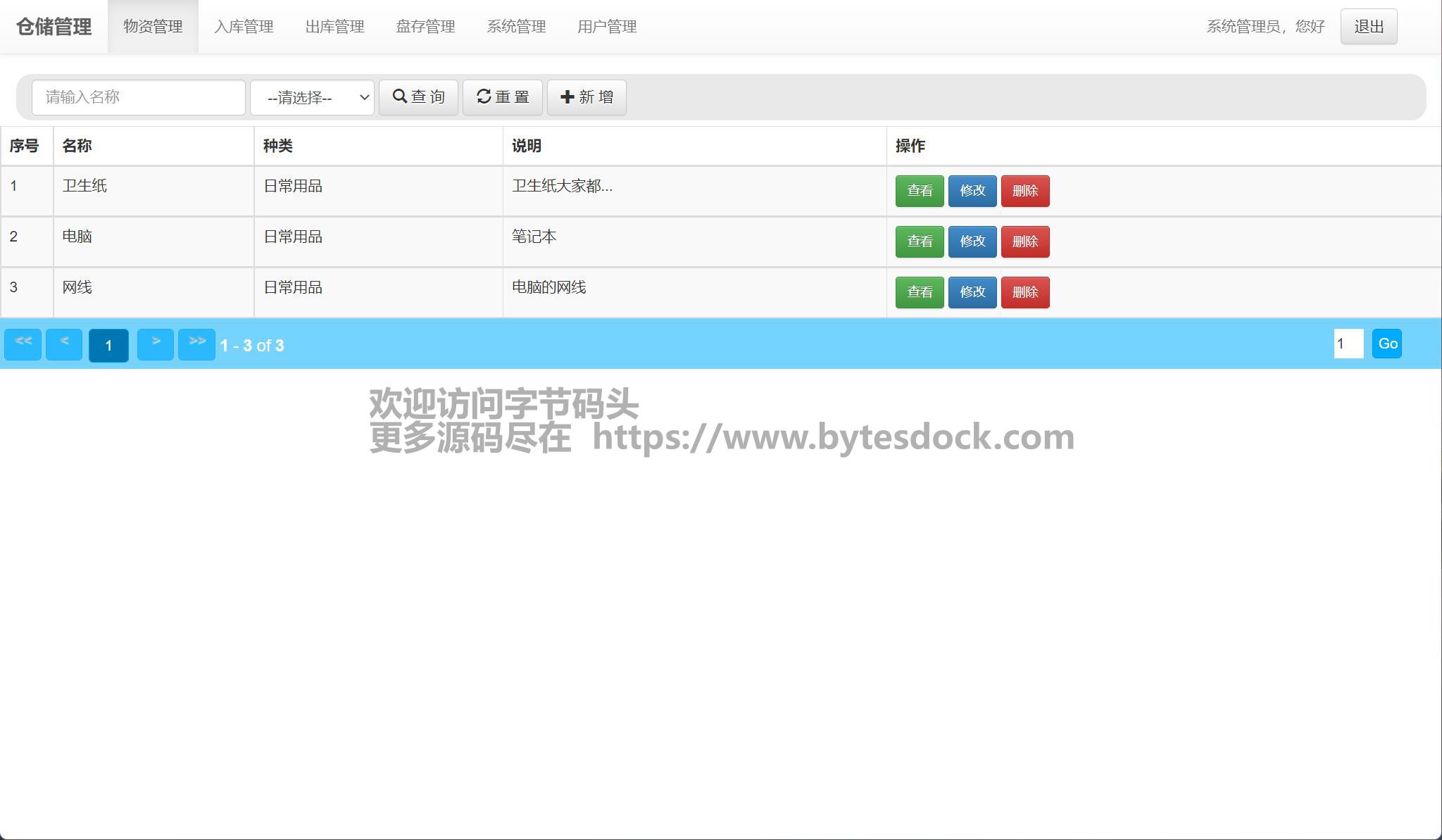Click the page number input box
Image resolution: width=1442 pixels, height=840 pixels.
click(x=1348, y=344)
